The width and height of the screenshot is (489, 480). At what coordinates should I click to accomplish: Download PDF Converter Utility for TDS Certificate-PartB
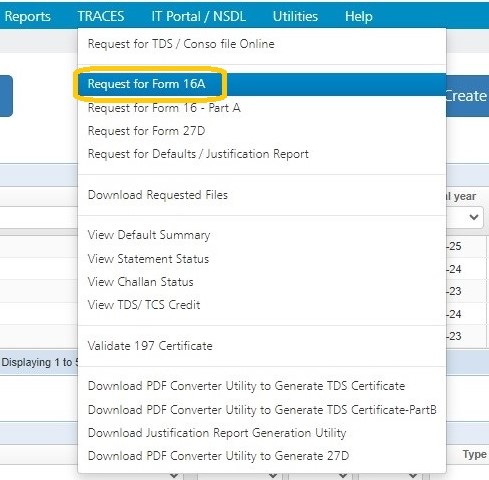(x=262, y=410)
